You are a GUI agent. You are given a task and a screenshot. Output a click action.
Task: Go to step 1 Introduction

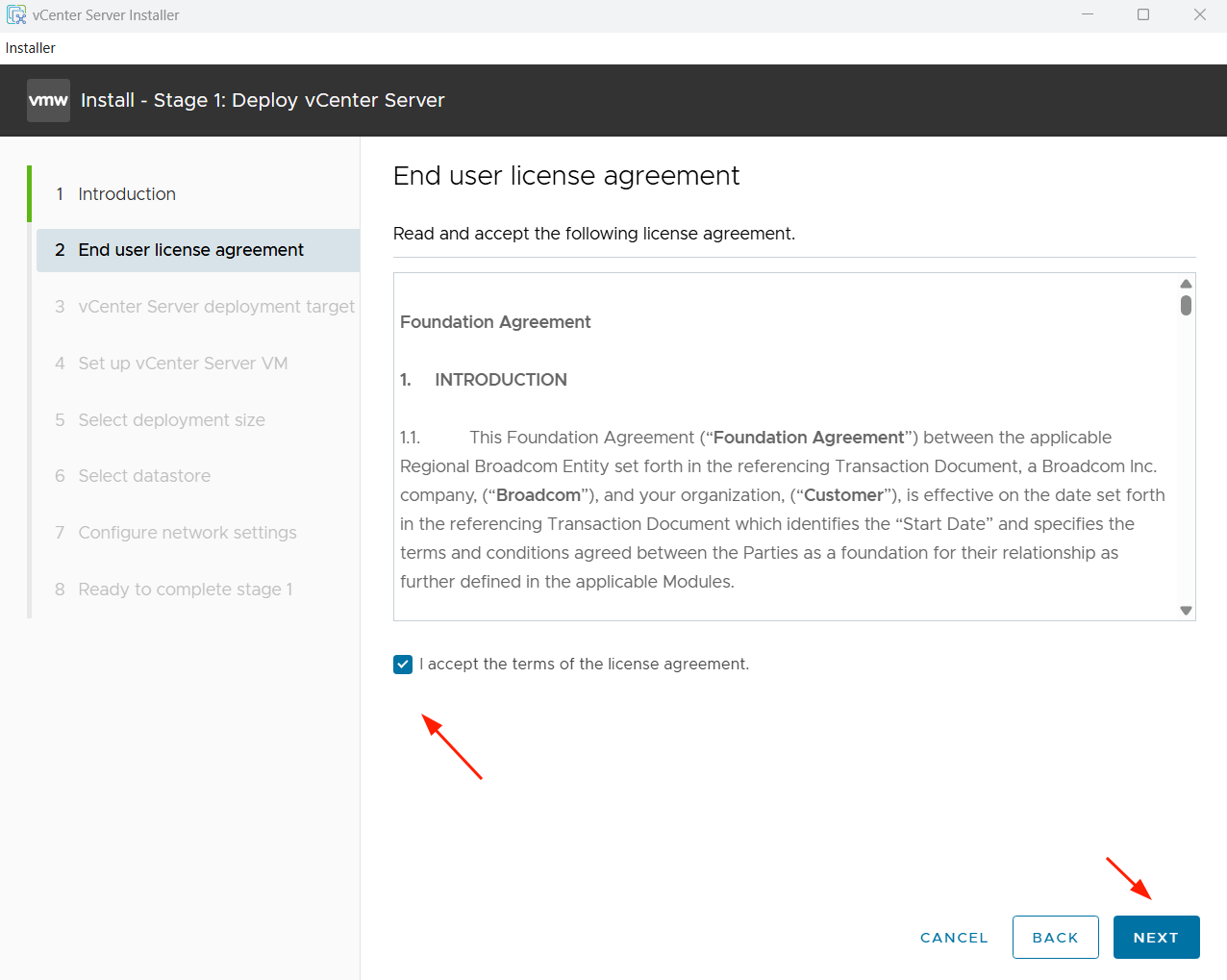[127, 194]
